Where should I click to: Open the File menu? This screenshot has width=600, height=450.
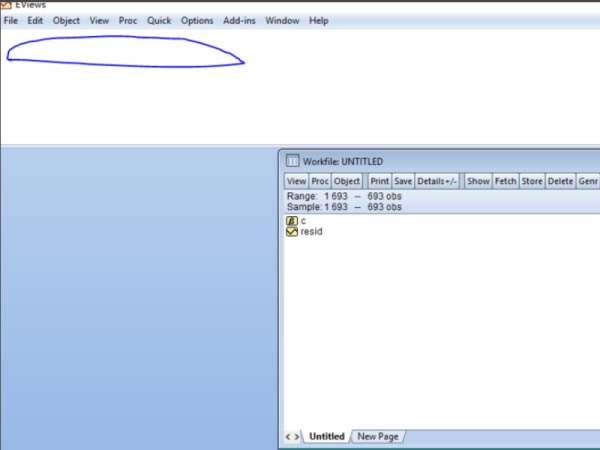(x=11, y=21)
